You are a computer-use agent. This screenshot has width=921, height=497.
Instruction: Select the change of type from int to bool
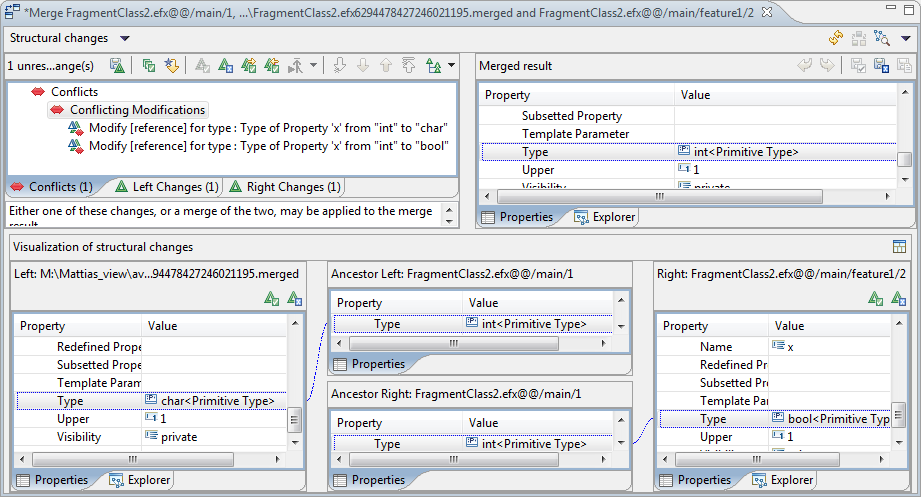[268, 146]
